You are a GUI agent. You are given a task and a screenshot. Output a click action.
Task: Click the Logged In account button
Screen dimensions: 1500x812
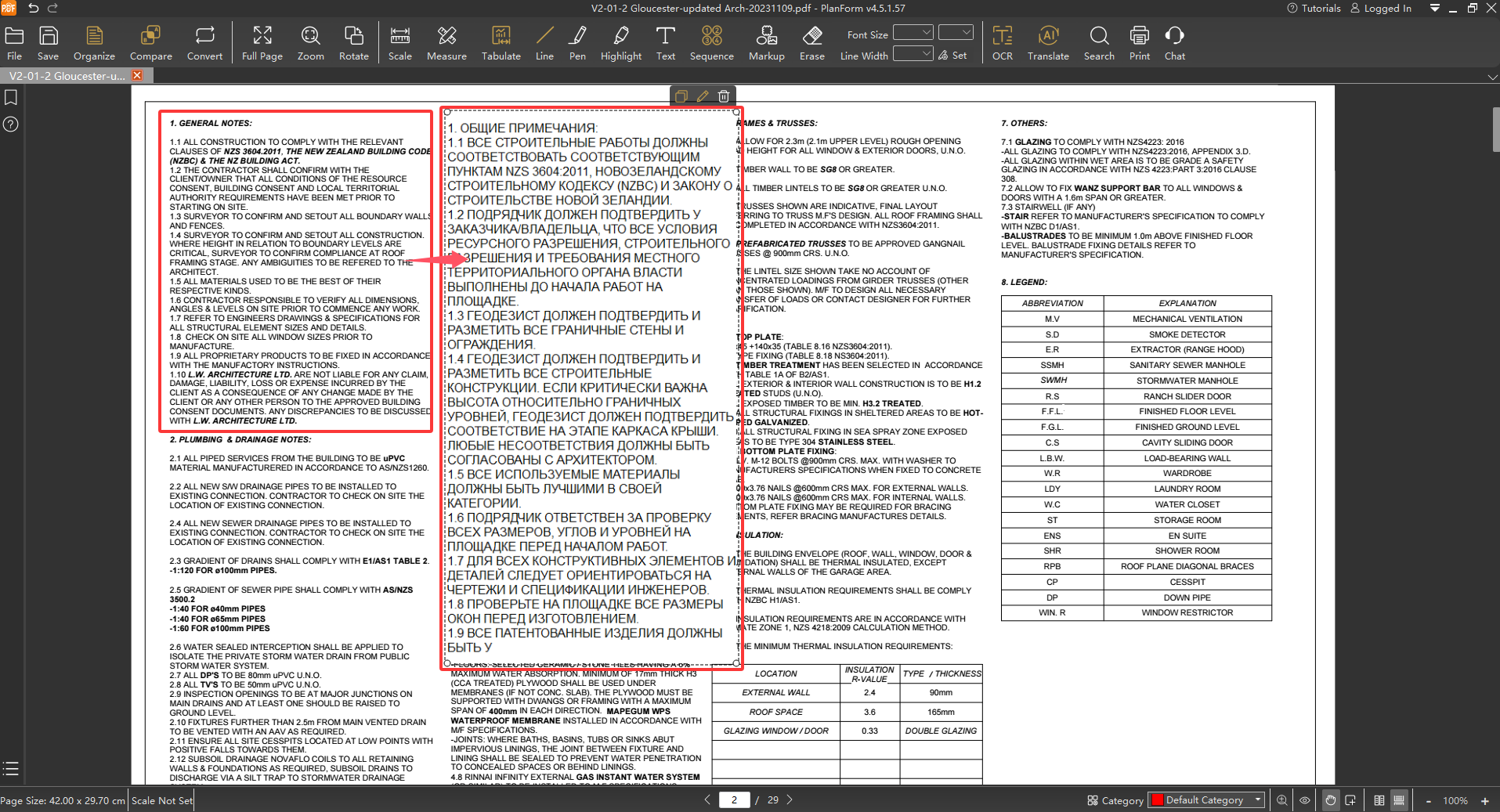pos(1381,9)
